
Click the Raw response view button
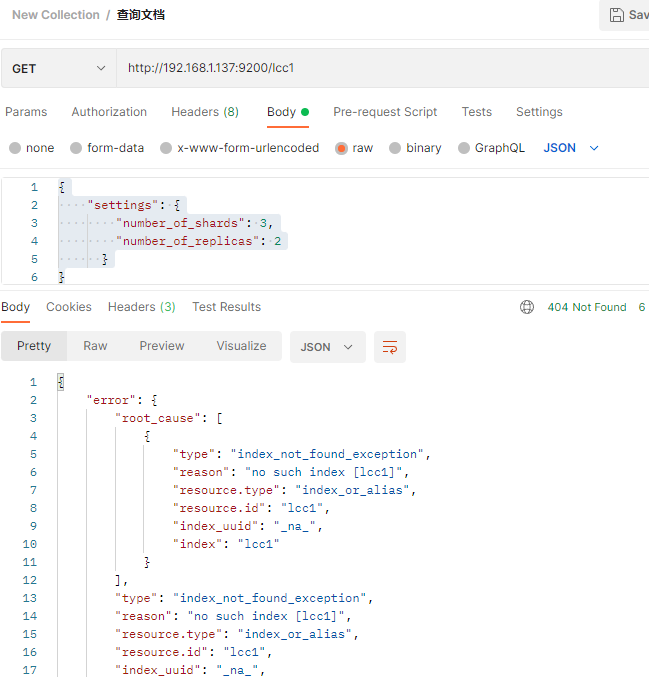coord(95,346)
